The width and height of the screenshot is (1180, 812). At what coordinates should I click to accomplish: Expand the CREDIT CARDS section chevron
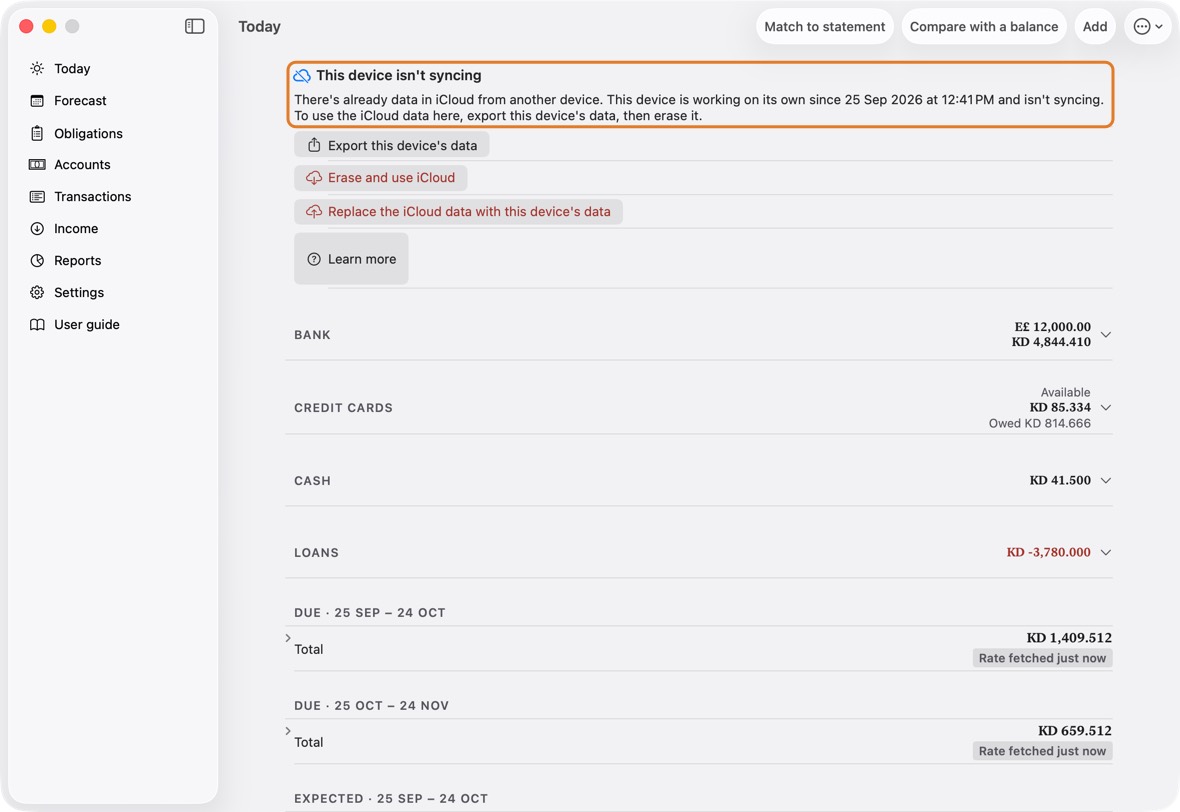1105,407
